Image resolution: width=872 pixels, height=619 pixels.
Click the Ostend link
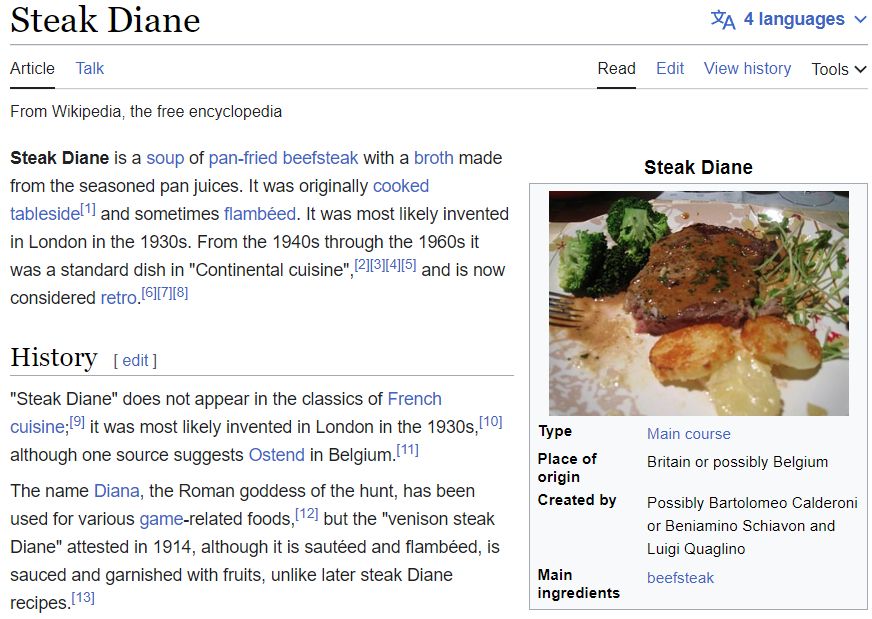click(x=276, y=454)
